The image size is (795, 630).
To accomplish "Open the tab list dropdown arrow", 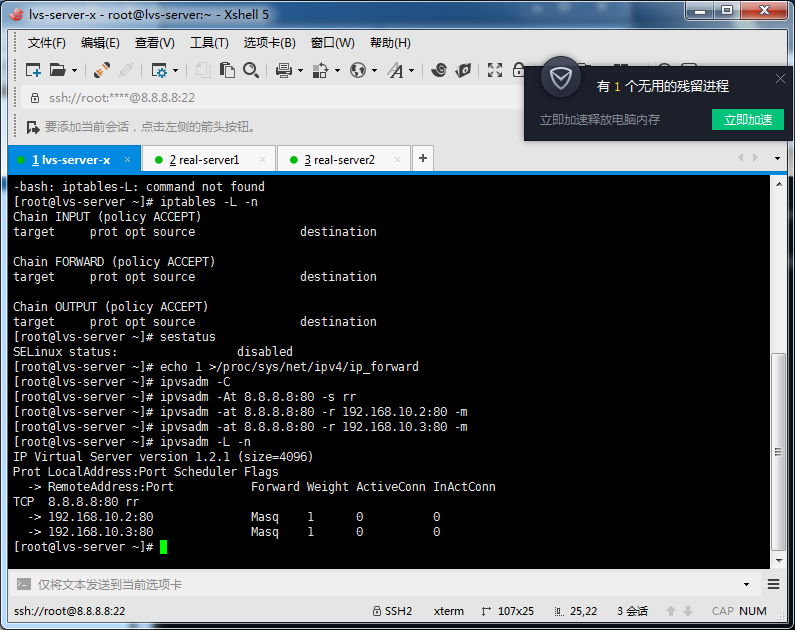I will 775,159.
